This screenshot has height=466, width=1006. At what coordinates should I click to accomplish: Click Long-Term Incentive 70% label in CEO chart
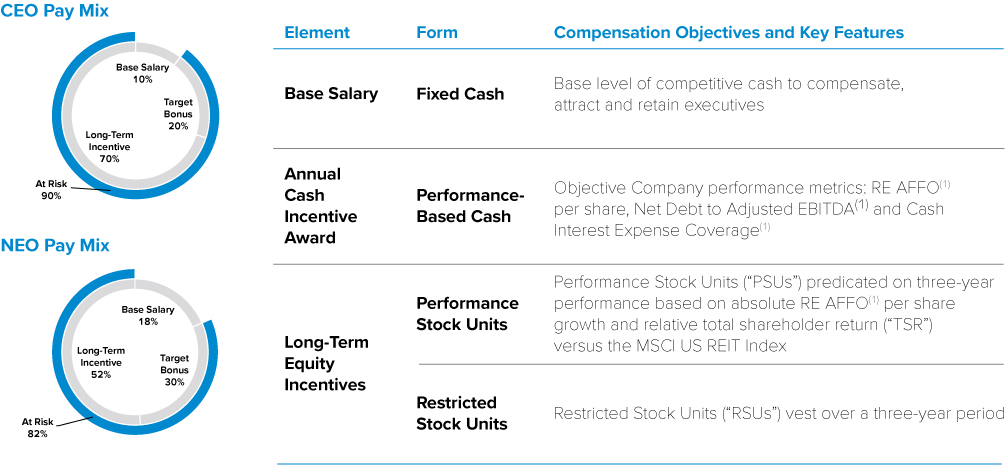pyautogui.click(x=109, y=146)
